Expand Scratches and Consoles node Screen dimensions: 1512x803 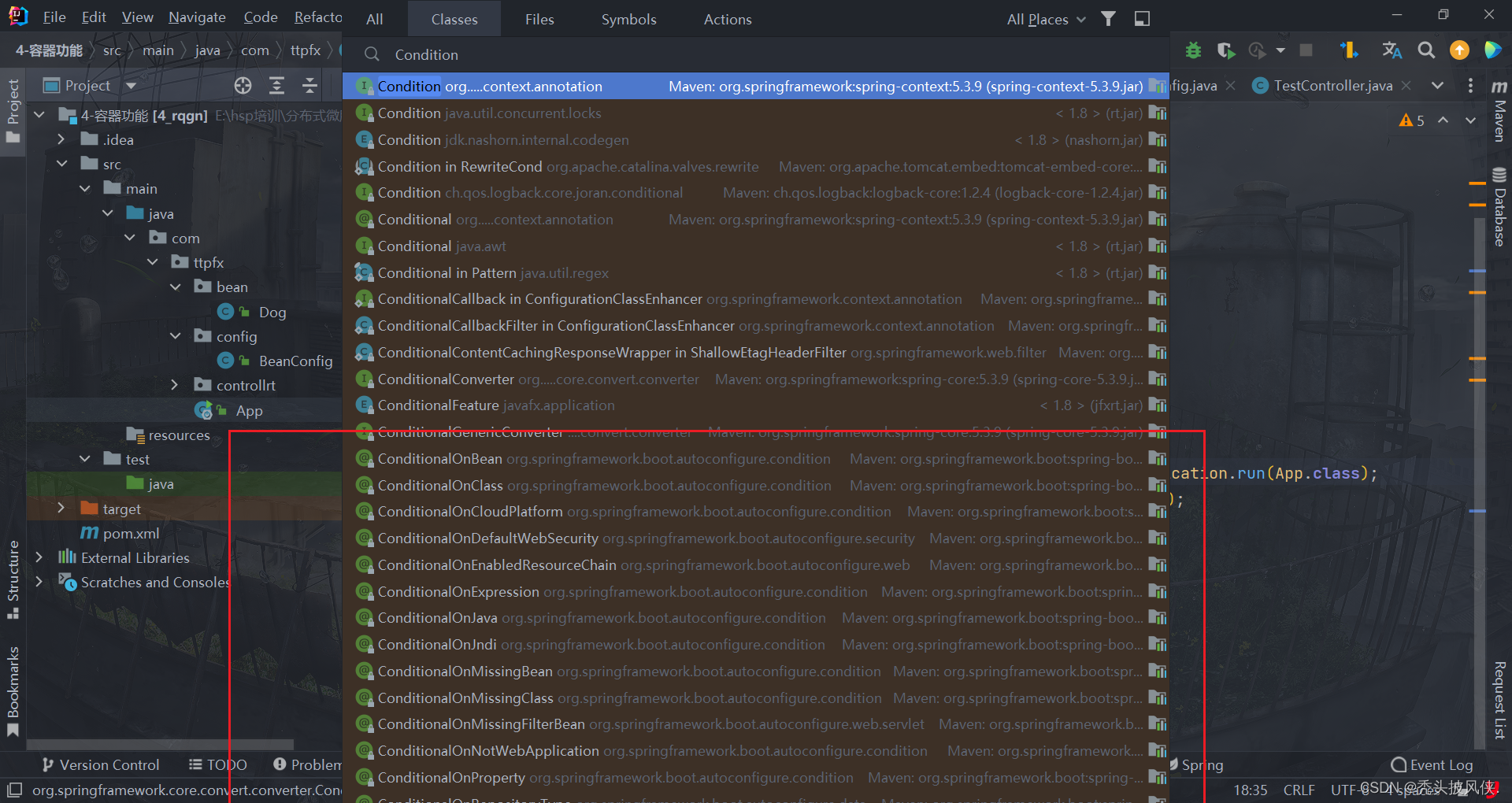tap(39, 582)
